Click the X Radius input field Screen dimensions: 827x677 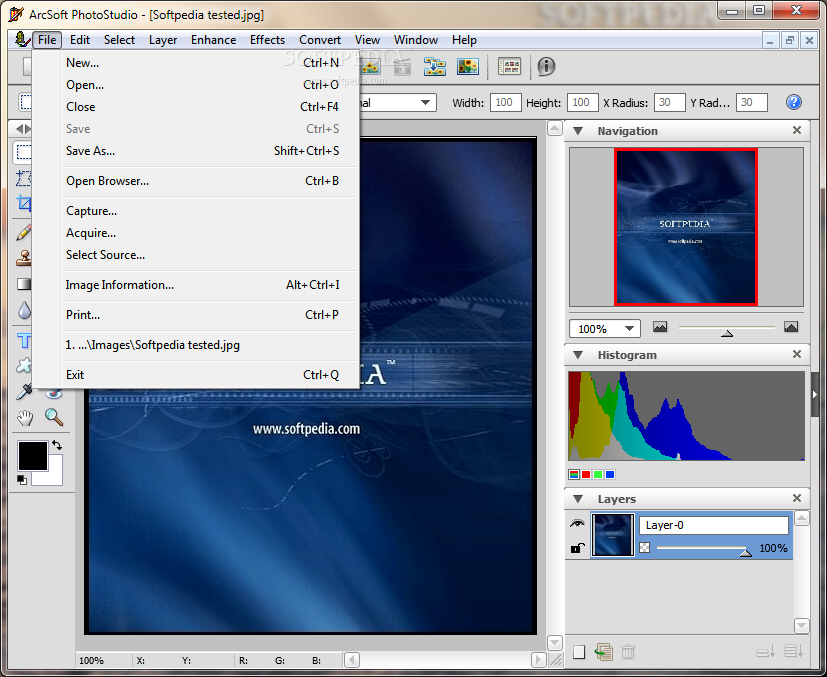click(x=669, y=102)
